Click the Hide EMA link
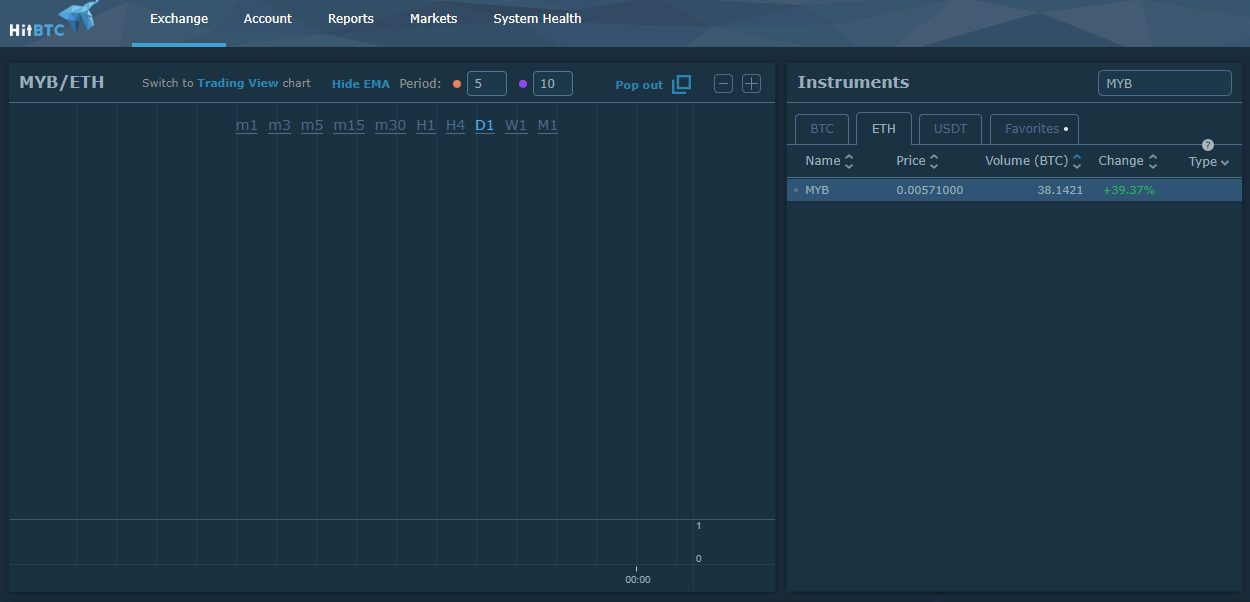 coord(361,84)
